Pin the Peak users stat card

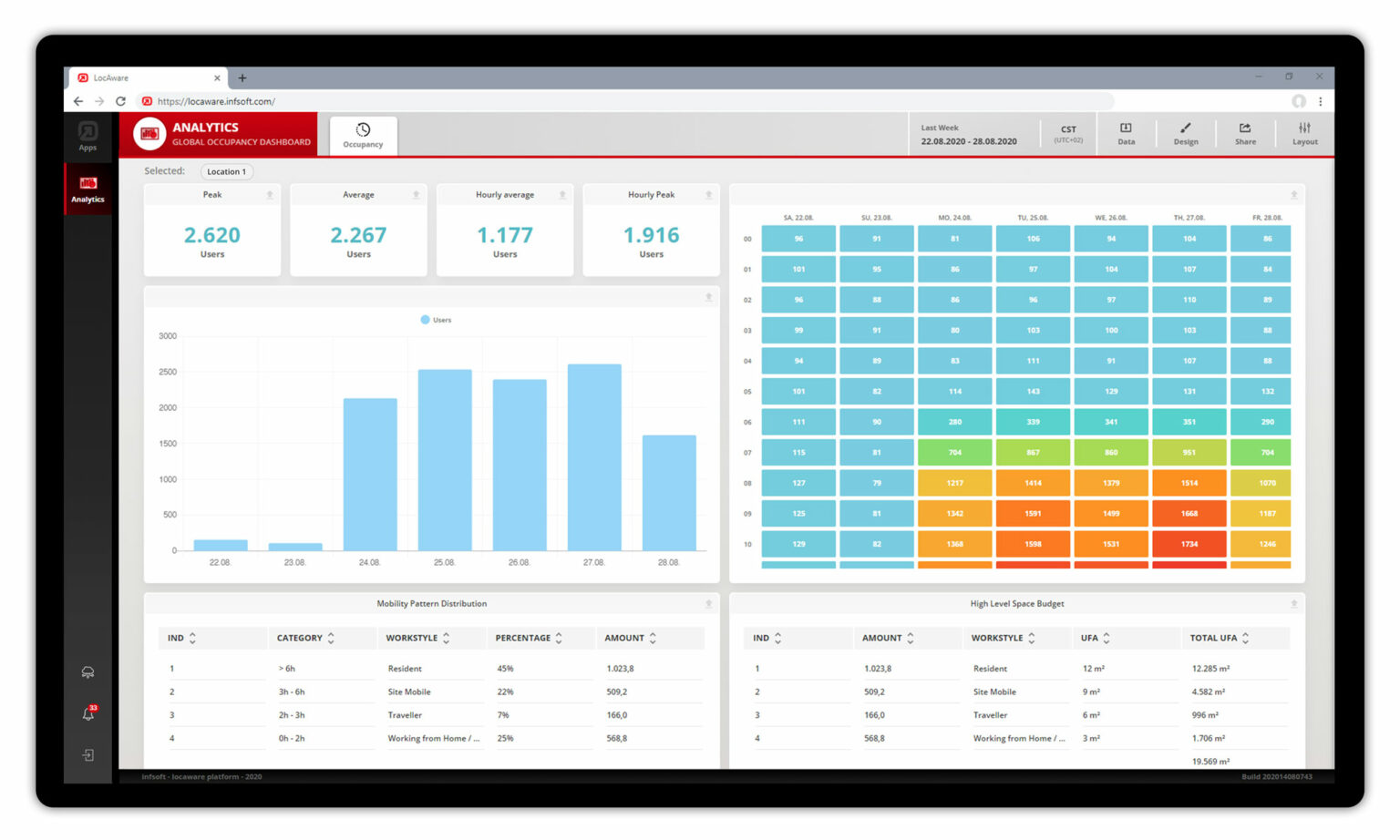click(270, 194)
